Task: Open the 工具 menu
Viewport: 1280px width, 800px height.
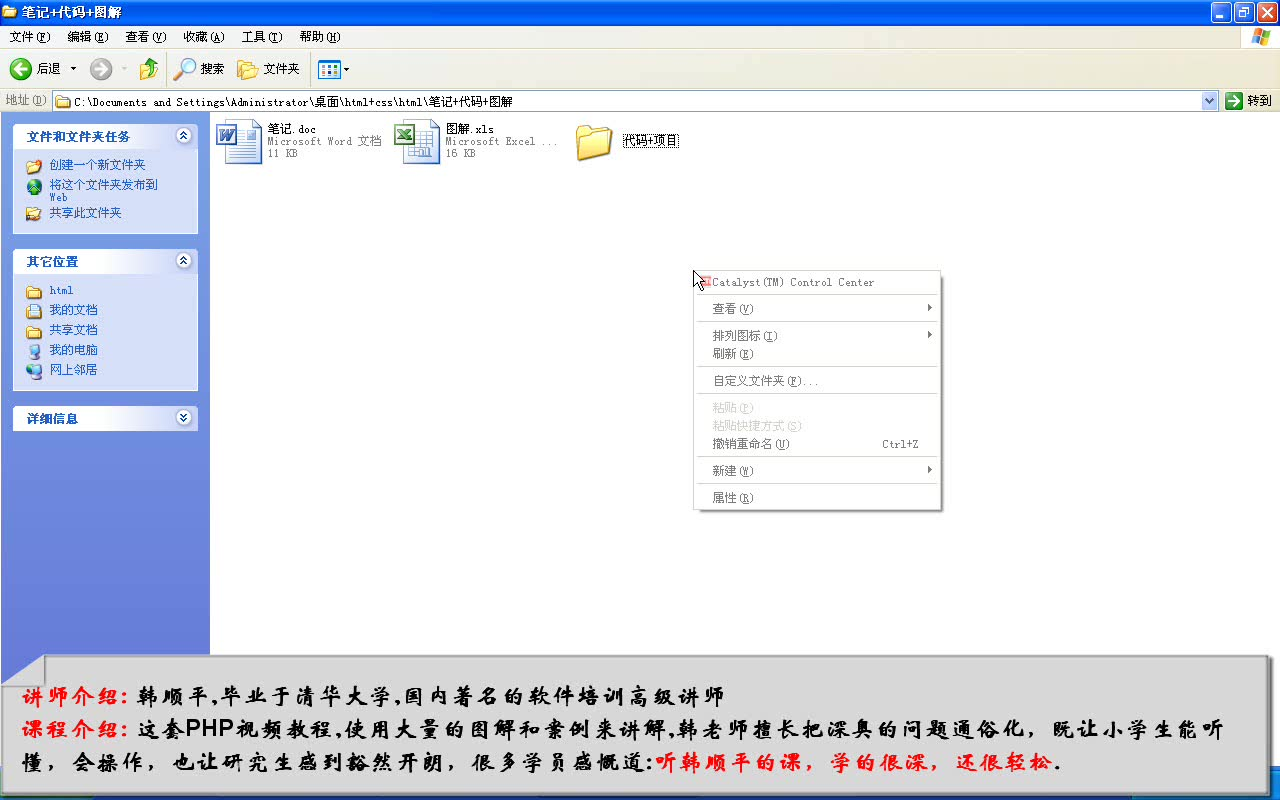Action: [x=261, y=36]
